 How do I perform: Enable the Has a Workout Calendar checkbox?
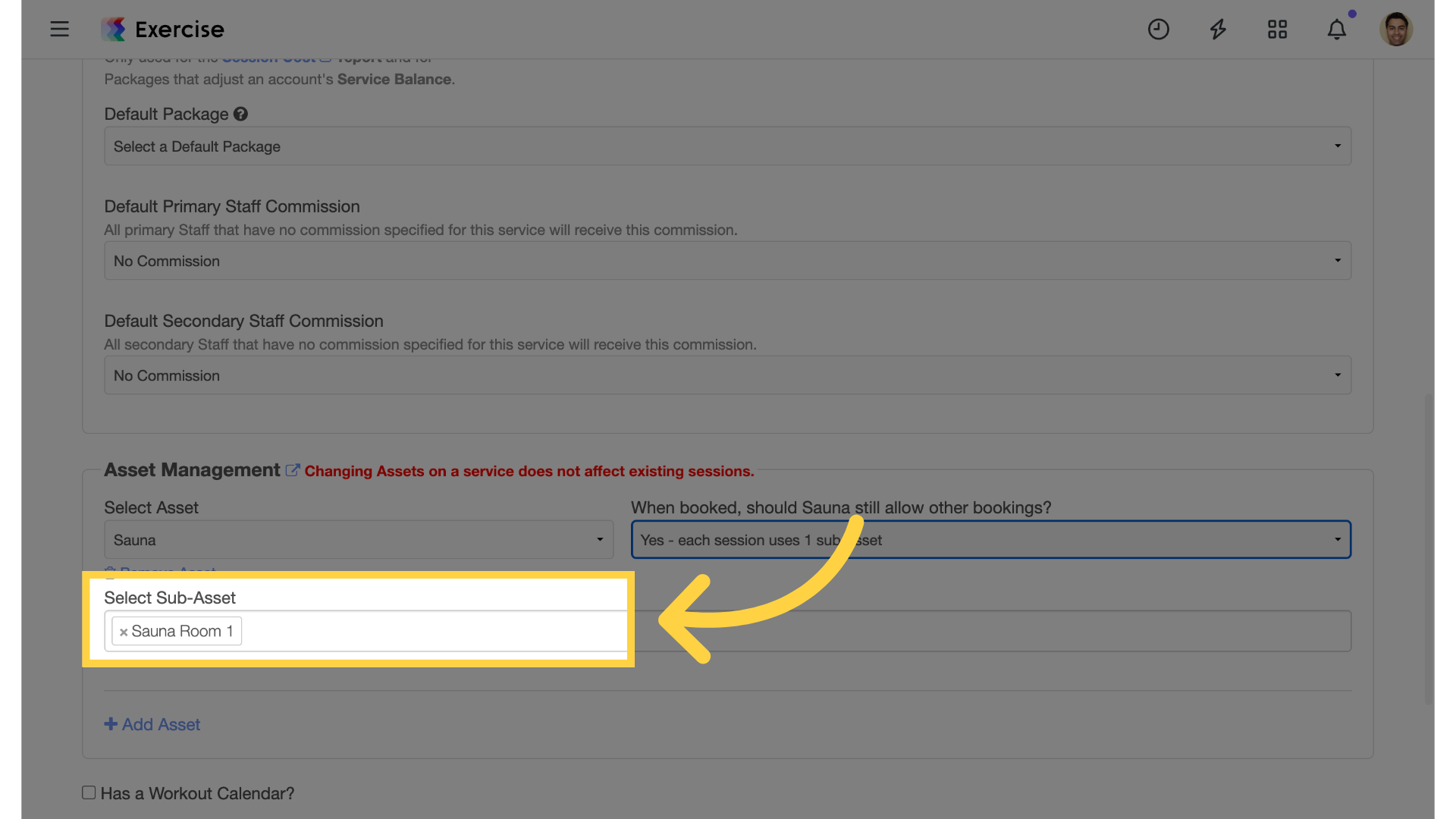coord(89,792)
